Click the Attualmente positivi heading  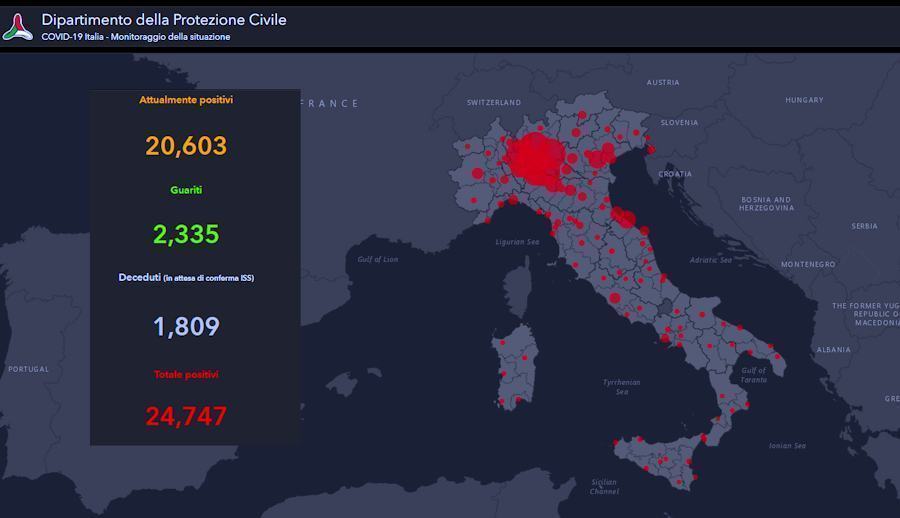pos(186,100)
